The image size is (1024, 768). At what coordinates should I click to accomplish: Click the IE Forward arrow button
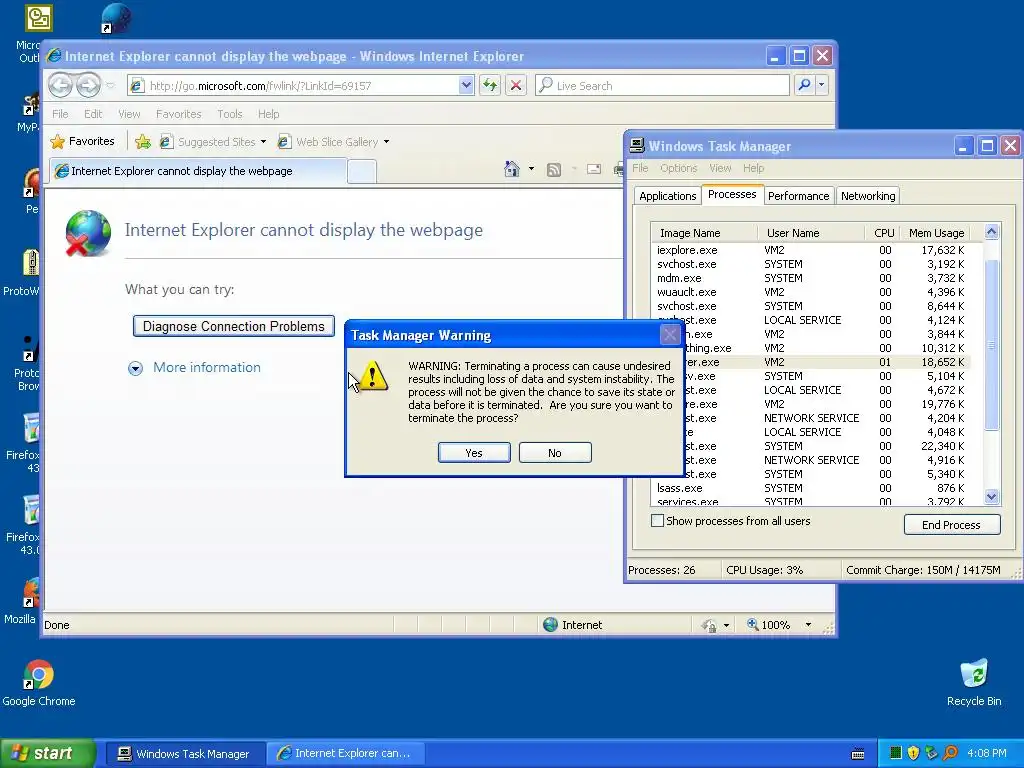click(88, 85)
